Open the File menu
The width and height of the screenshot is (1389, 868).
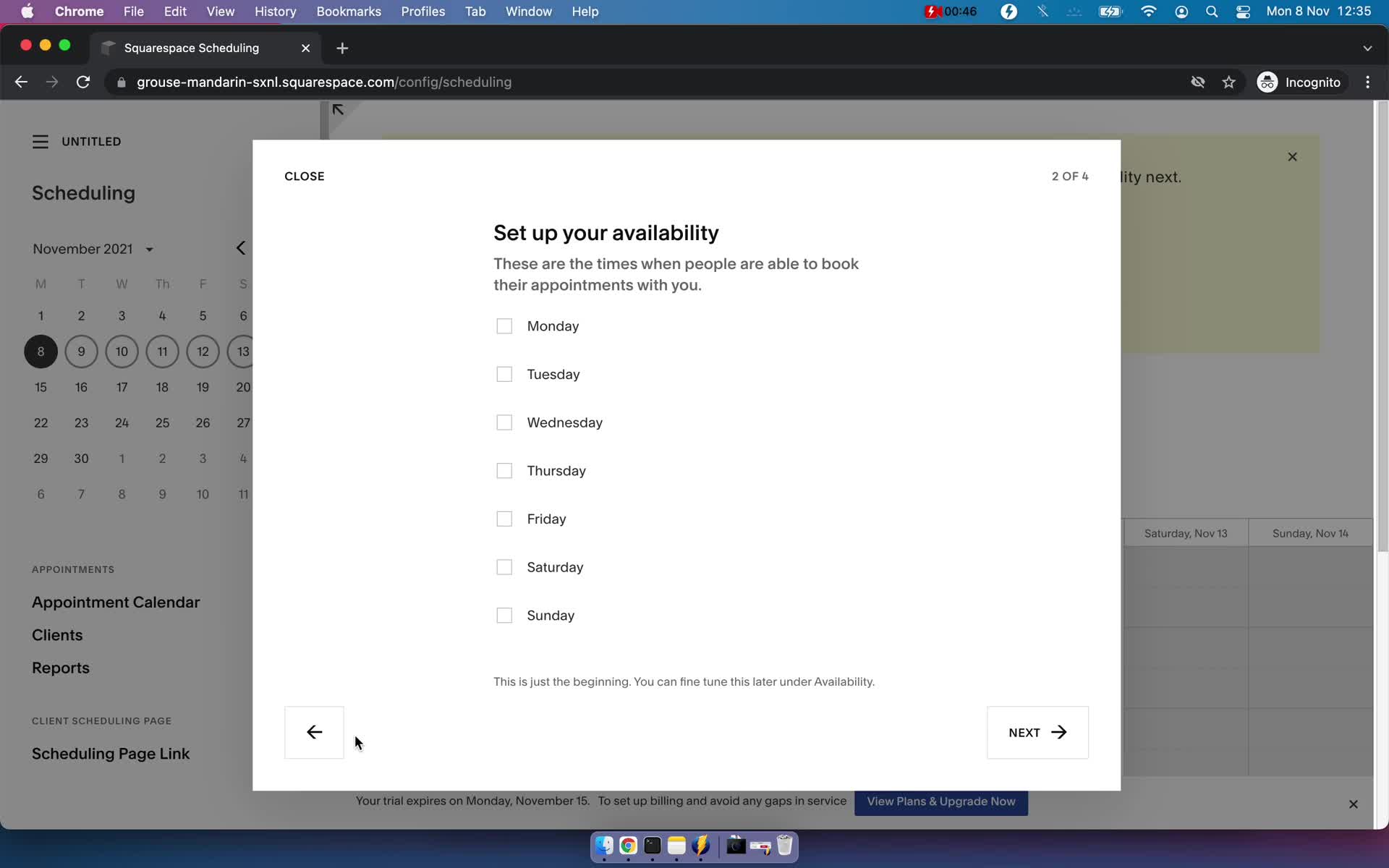coord(133,12)
